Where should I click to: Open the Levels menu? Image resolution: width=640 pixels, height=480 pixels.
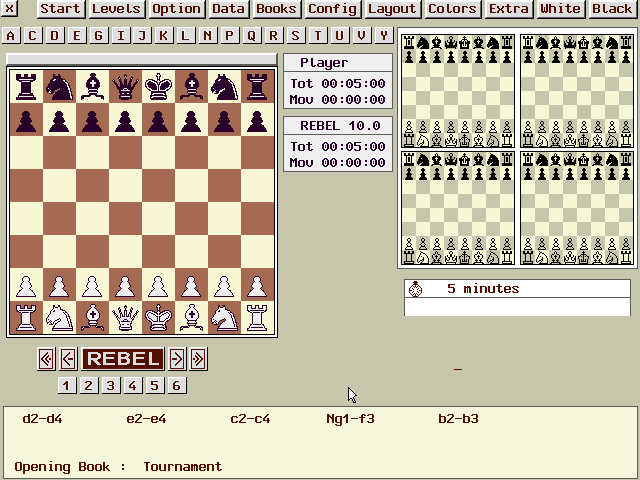[x=116, y=9]
